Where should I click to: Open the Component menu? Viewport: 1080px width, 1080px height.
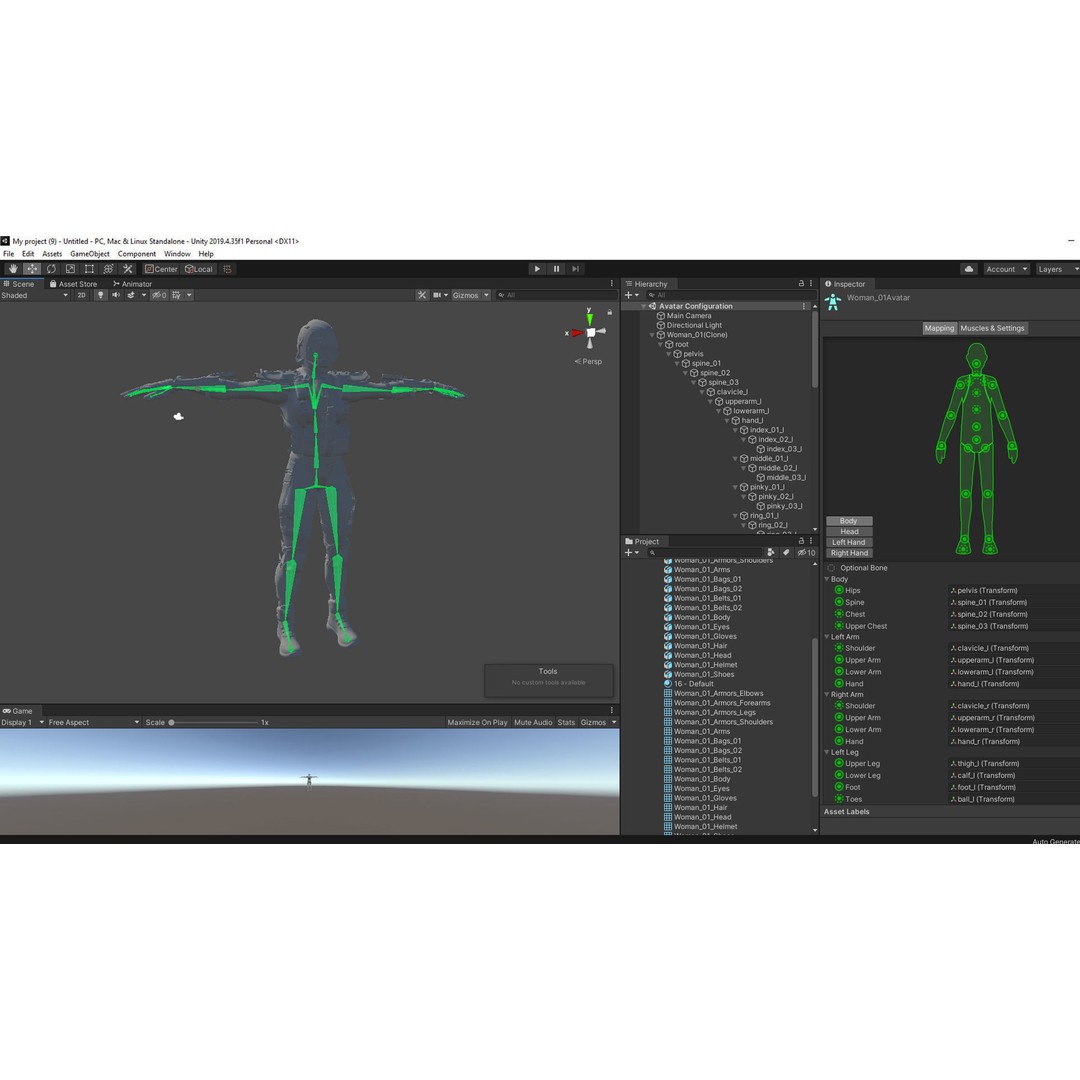[136, 254]
